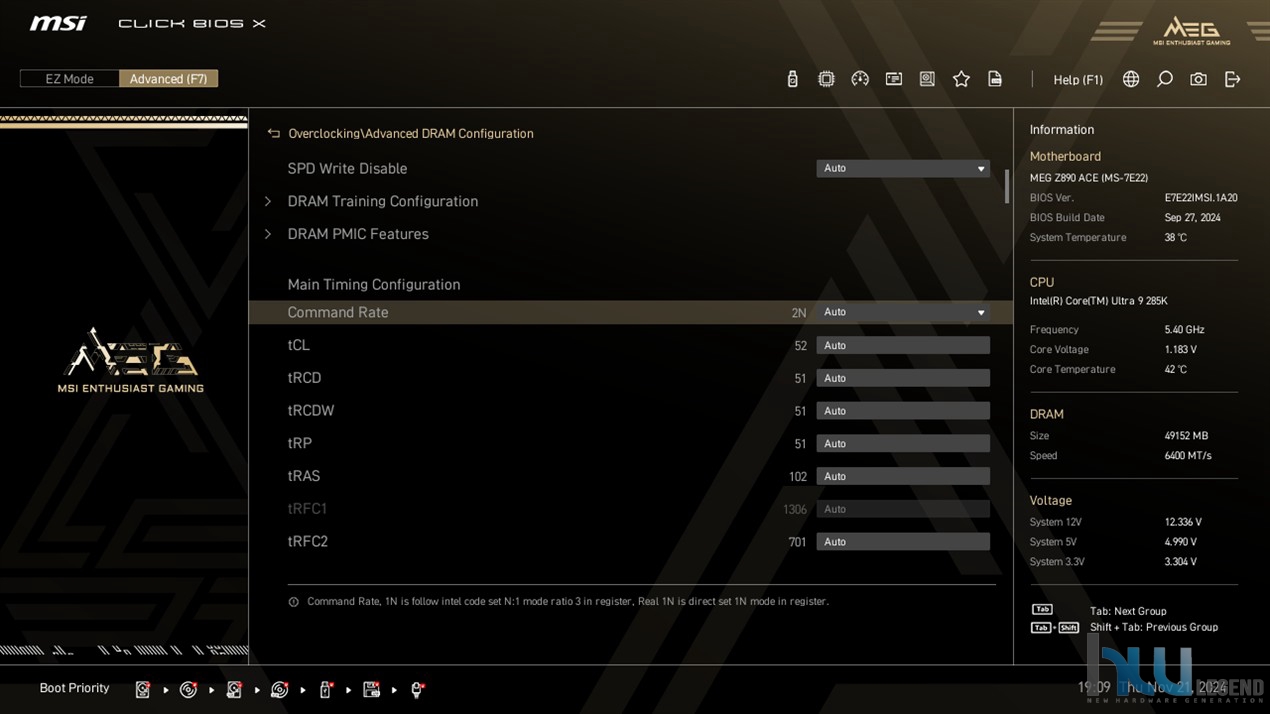This screenshot has width=1270, height=714.
Task: Switch to EZ Mode
Action: click(69, 79)
